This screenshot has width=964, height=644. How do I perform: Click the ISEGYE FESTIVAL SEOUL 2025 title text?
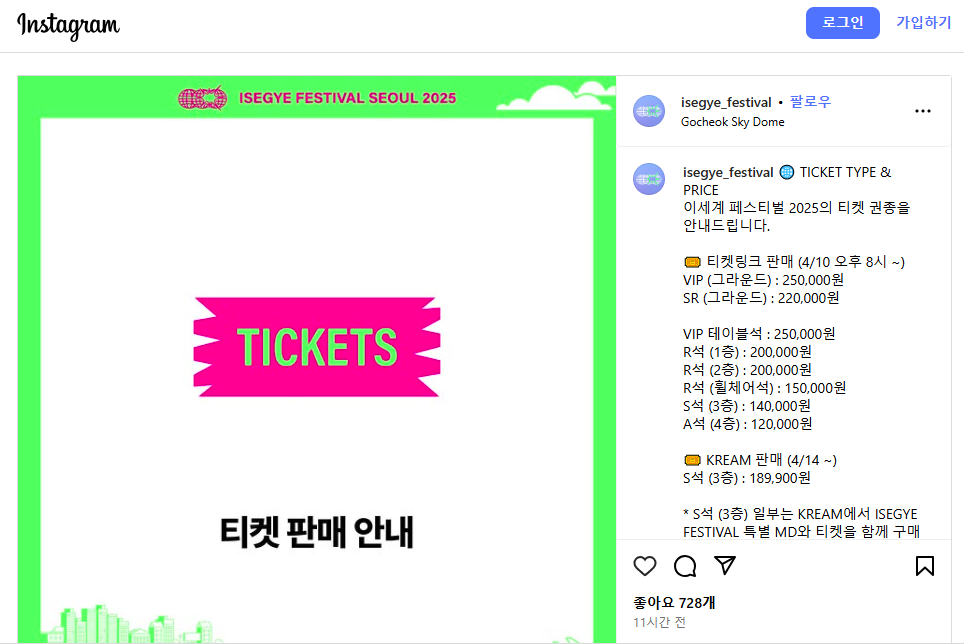coord(347,98)
